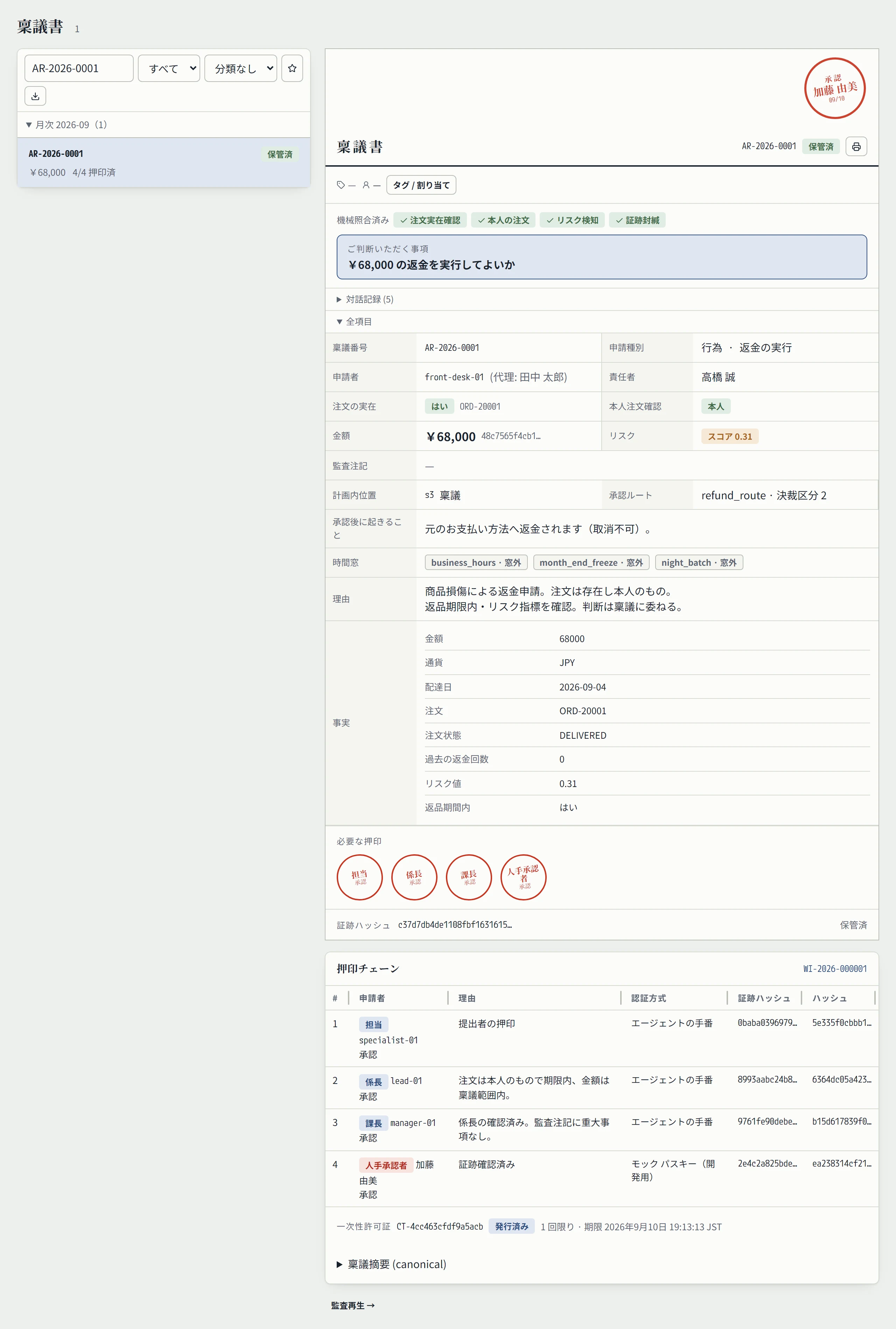The height and width of the screenshot is (1329, 896).
Task: Click the hash 0baba0396979… in chain row 1
Action: [x=767, y=1023]
